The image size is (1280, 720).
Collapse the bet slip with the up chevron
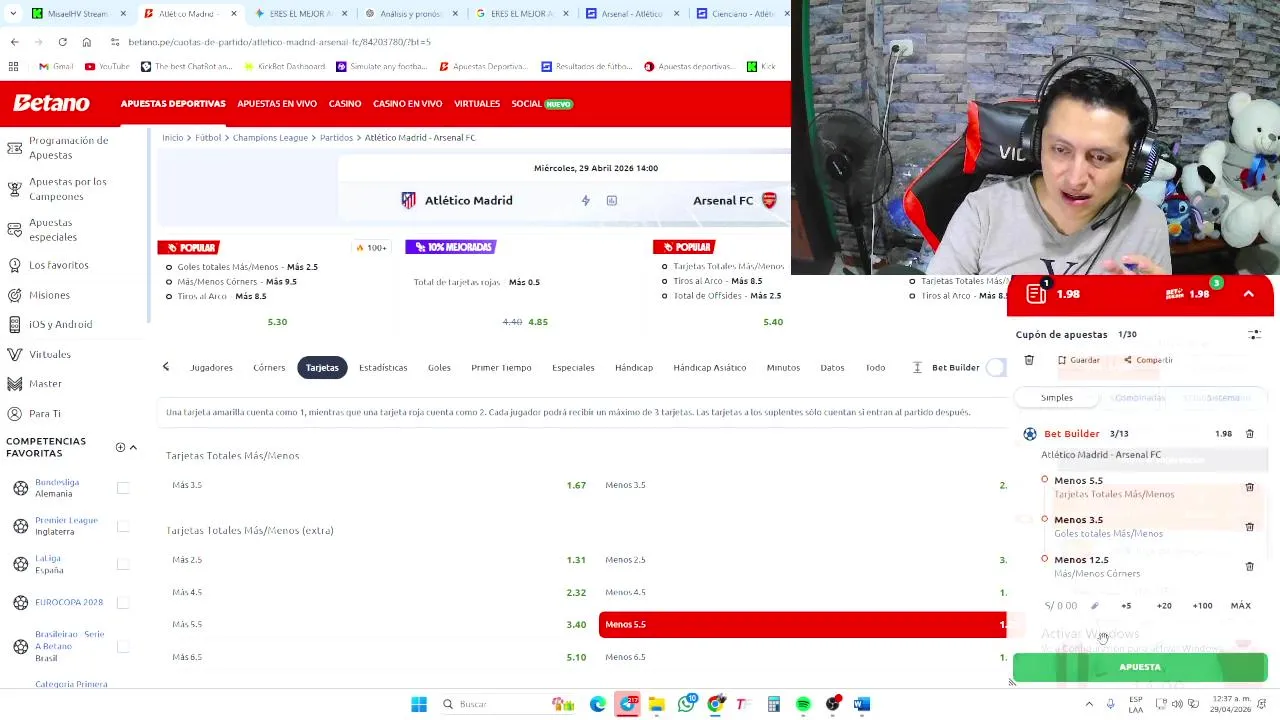[x=1249, y=294]
